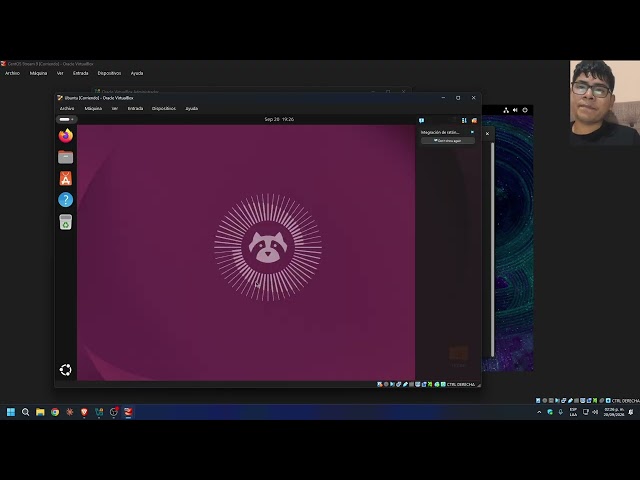The height and width of the screenshot is (480, 640).
Task: Click hard disk activity icon in Ubuntu status bar
Action: [x=380, y=384]
